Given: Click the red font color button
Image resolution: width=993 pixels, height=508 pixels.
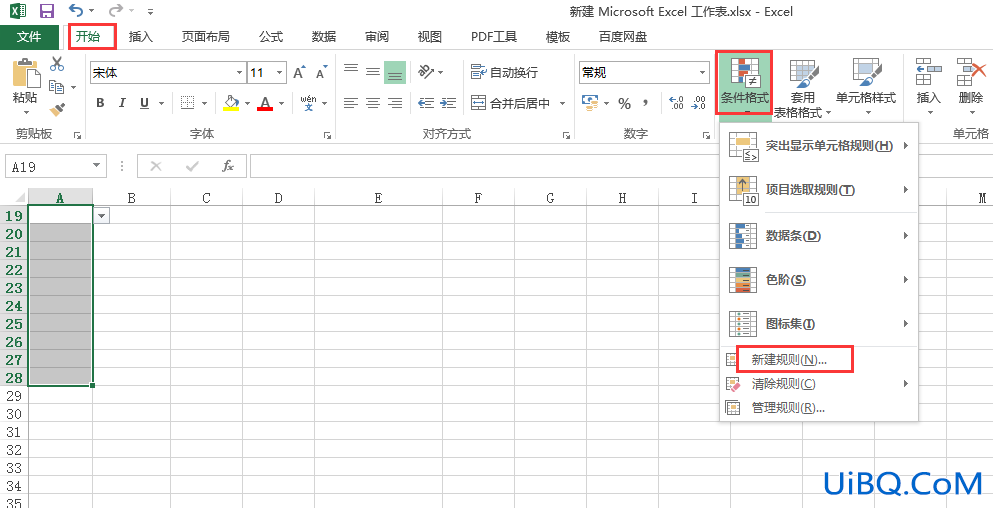Looking at the screenshot, I should coord(265,103).
